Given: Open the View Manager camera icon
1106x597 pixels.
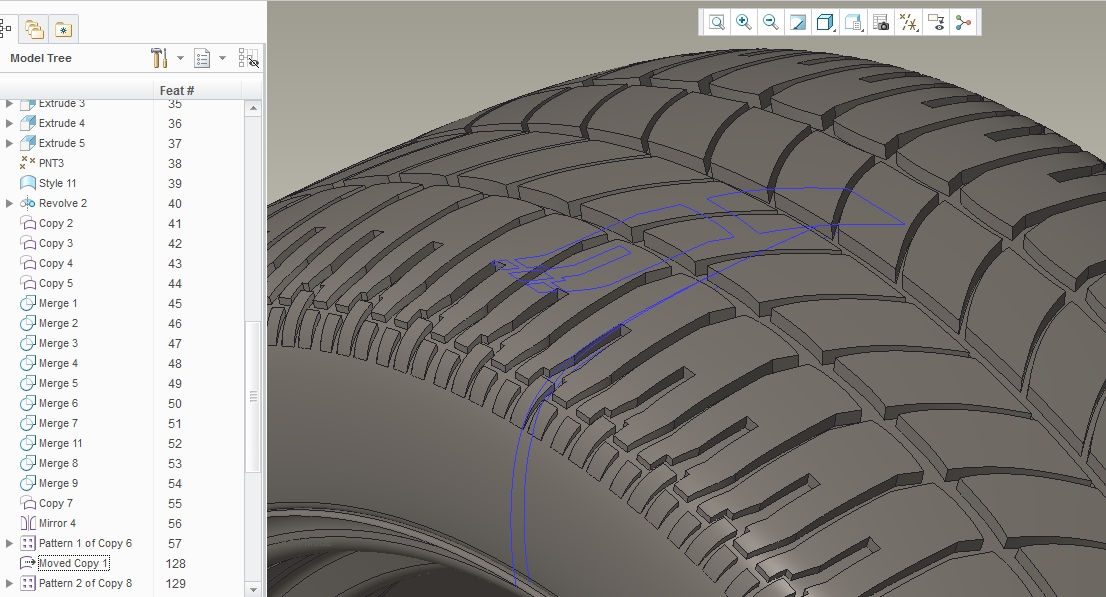Looking at the screenshot, I should tap(881, 23).
